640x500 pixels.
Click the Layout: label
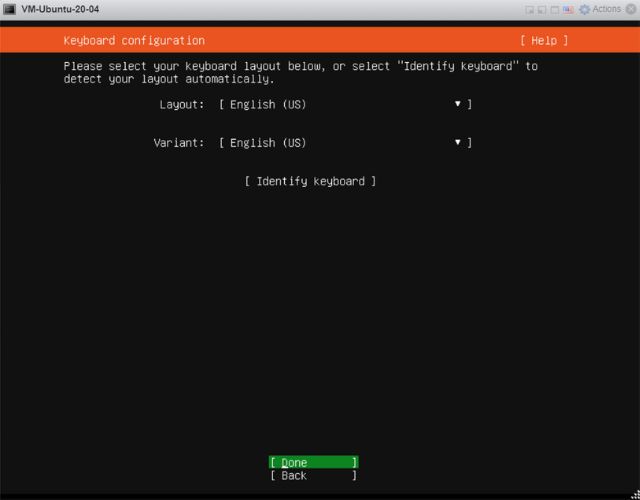pos(182,104)
